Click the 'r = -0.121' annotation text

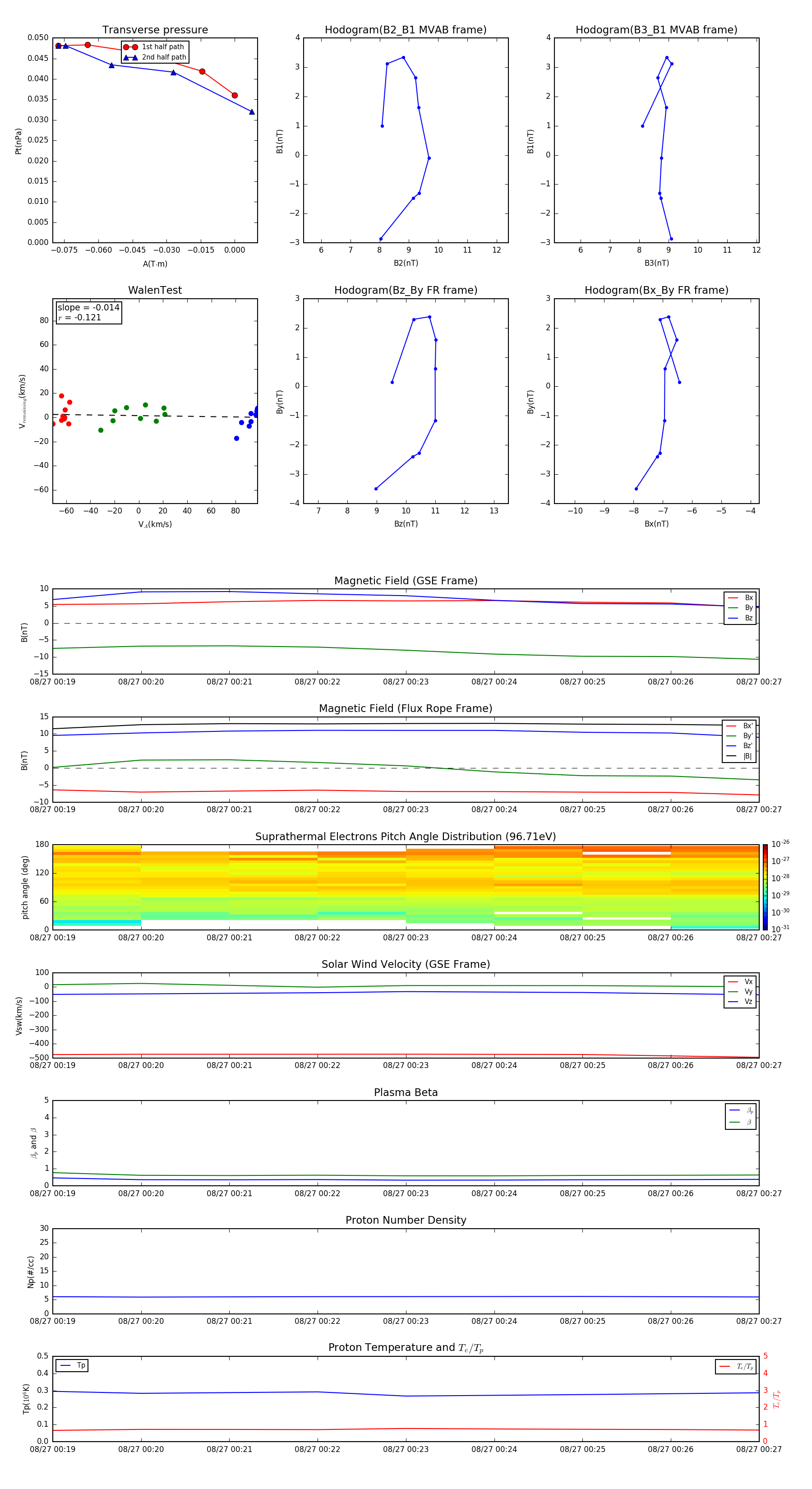(80, 317)
